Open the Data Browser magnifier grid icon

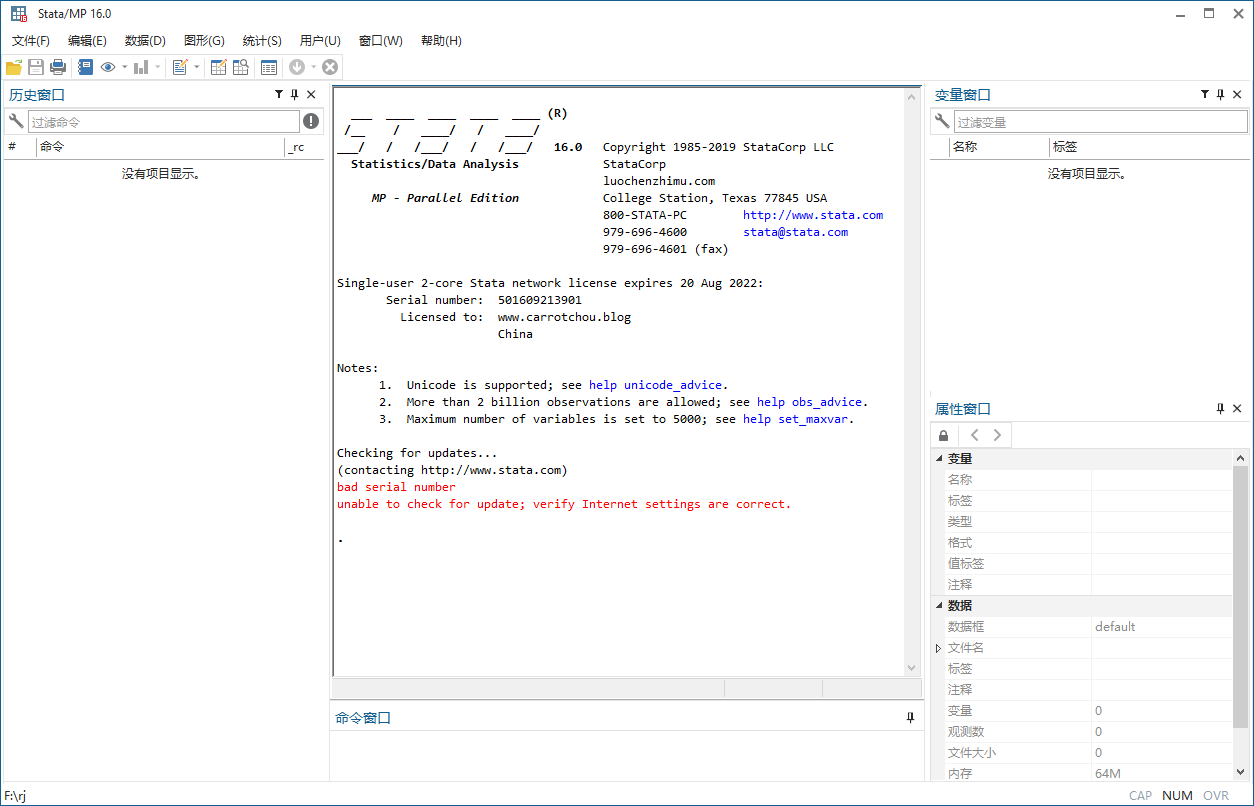[x=241, y=67]
